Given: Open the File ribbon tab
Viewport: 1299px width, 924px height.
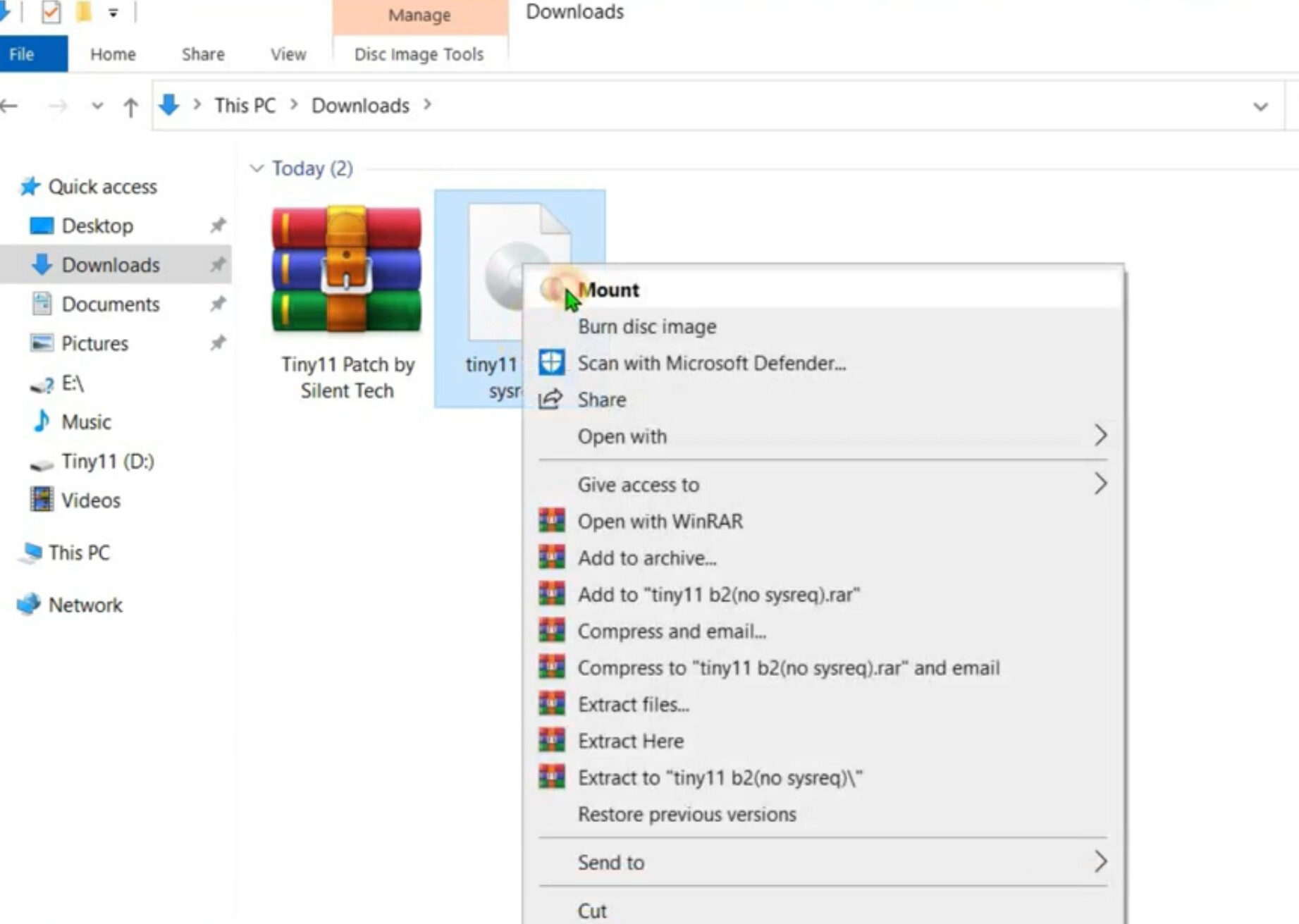Looking at the screenshot, I should [33, 54].
